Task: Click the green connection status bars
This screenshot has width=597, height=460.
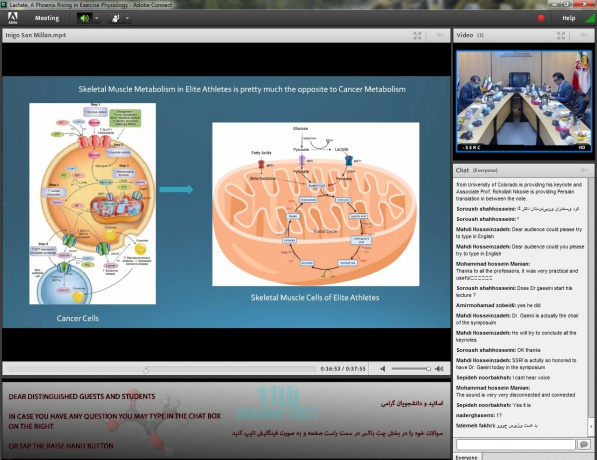Action: [591, 18]
